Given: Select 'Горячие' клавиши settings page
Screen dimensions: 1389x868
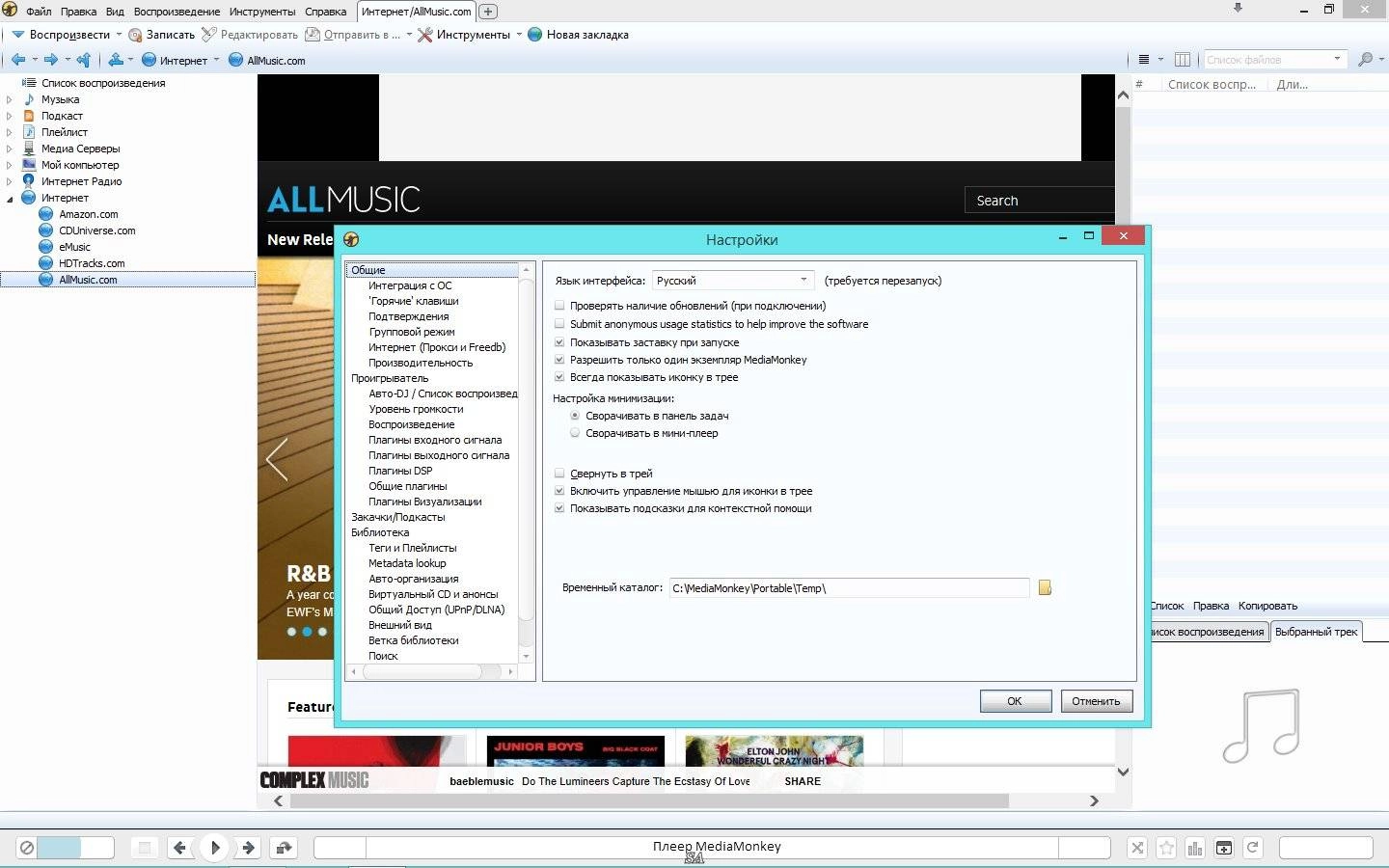Looking at the screenshot, I should (413, 301).
